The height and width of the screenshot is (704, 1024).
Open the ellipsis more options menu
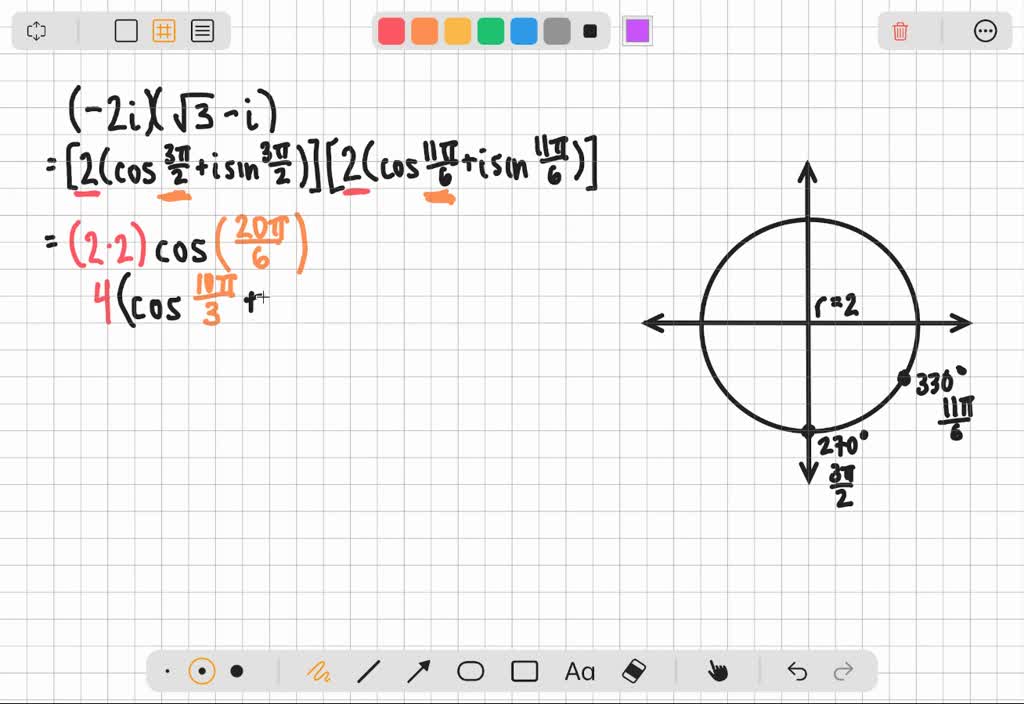(986, 31)
